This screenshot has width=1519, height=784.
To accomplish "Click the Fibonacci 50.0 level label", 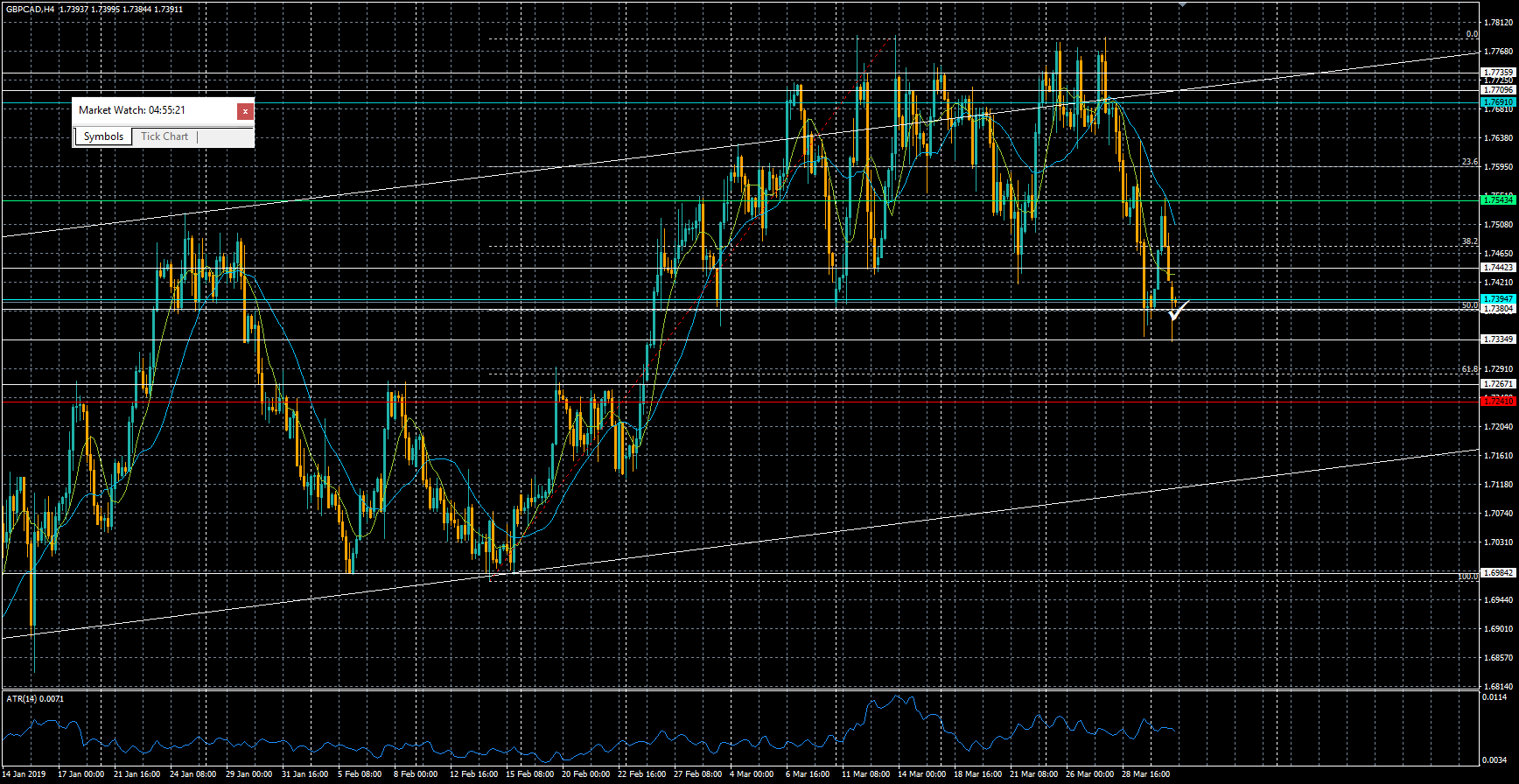I will (1470, 305).
